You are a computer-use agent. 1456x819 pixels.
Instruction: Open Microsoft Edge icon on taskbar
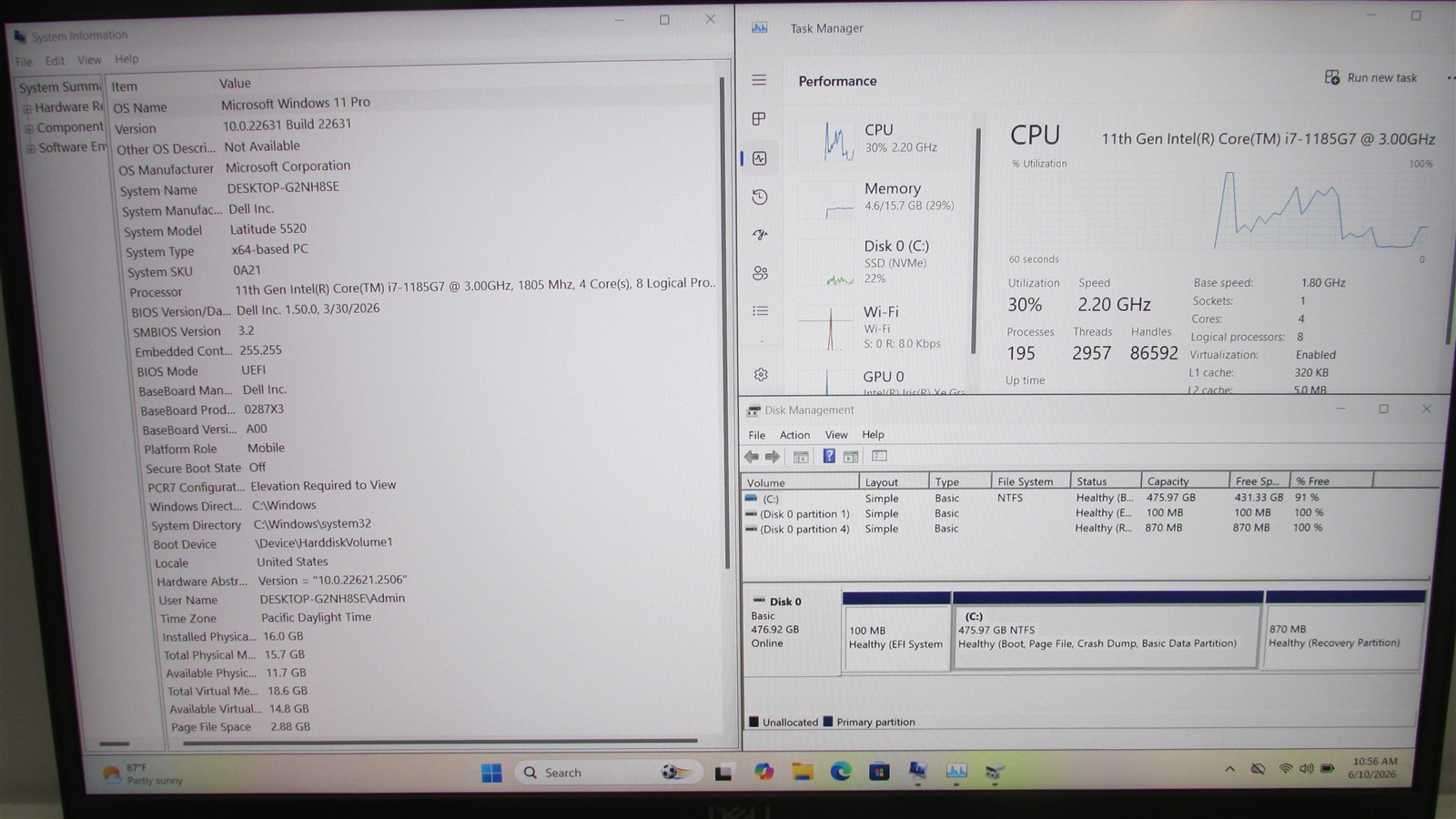tap(840, 772)
